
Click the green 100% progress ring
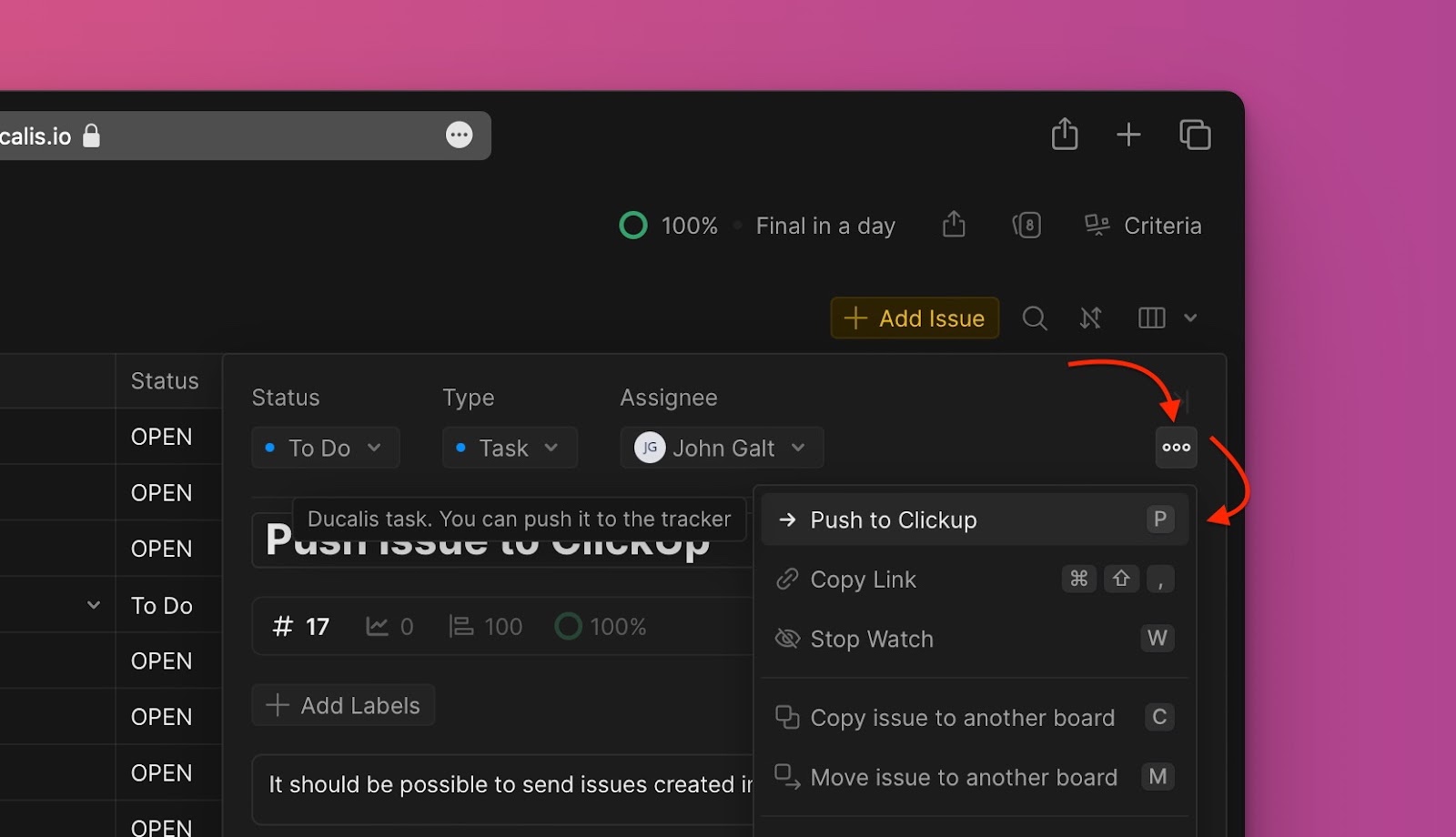(x=634, y=225)
